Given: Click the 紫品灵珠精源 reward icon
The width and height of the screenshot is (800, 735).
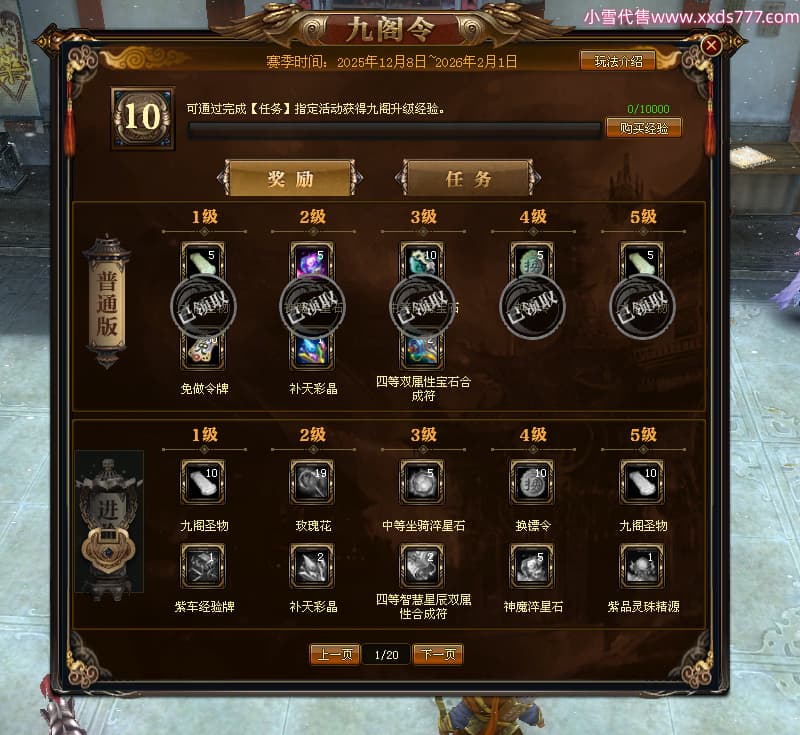Looking at the screenshot, I should tap(642, 566).
